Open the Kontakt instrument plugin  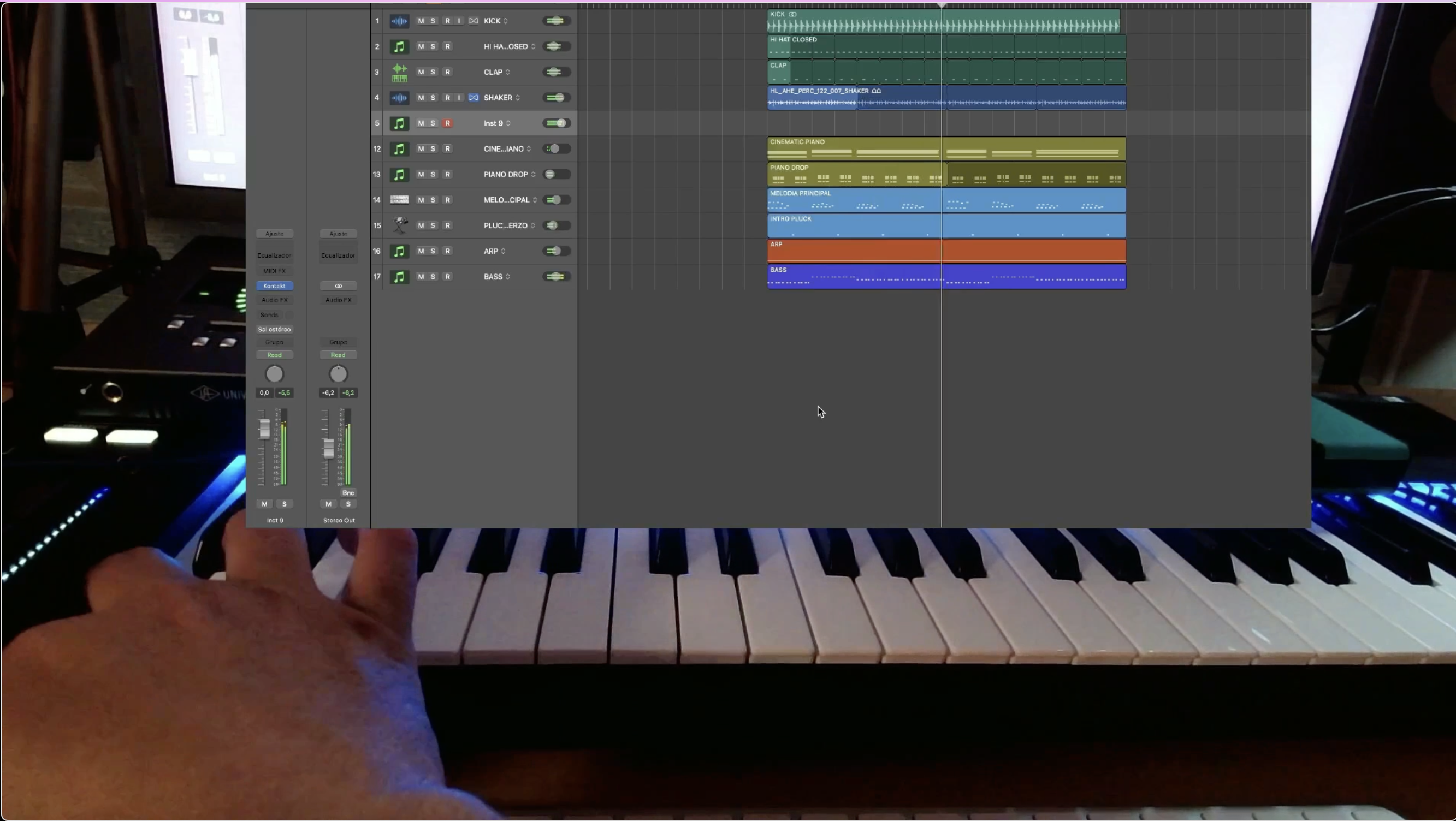pos(274,286)
